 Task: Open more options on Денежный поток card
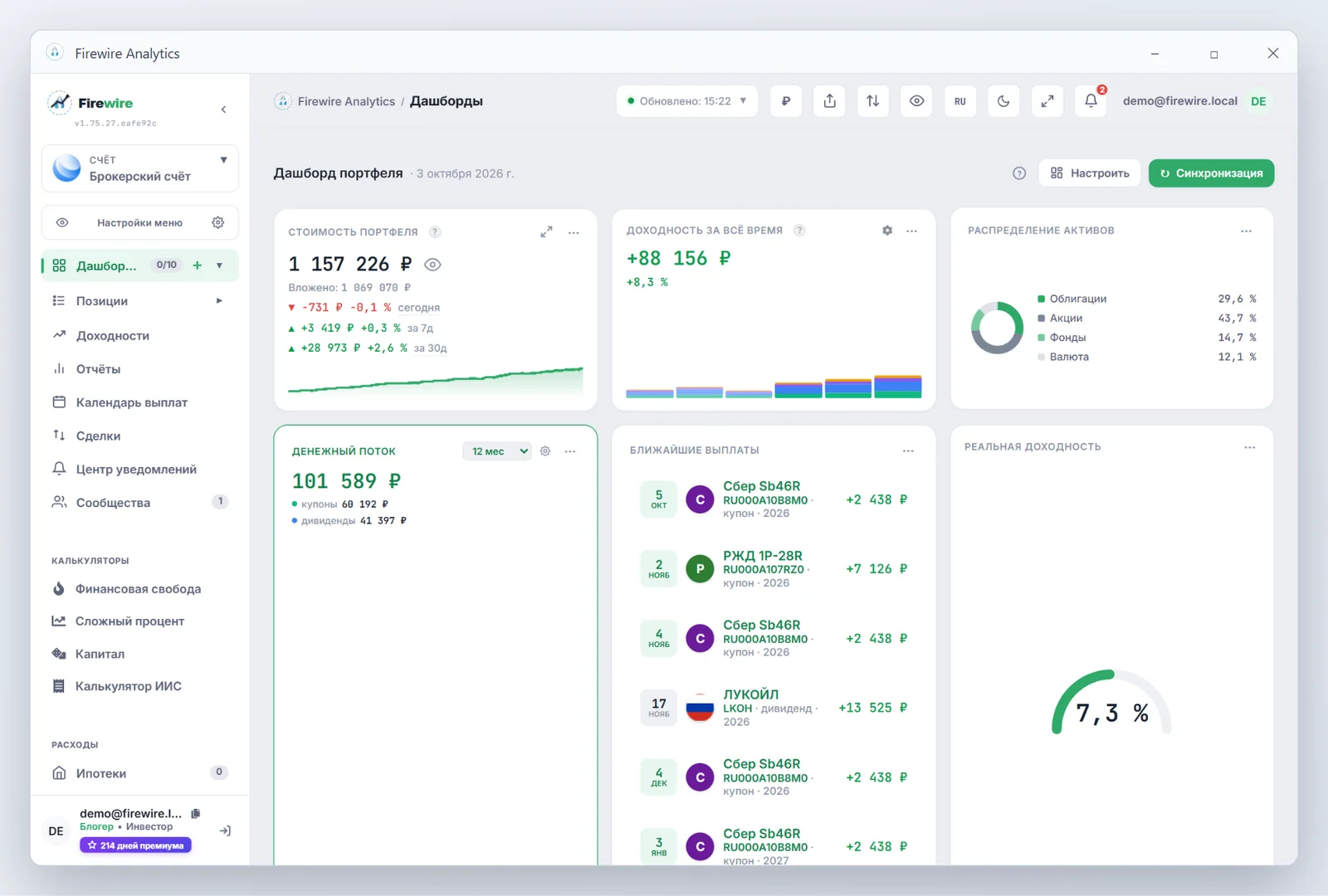(x=570, y=451)
